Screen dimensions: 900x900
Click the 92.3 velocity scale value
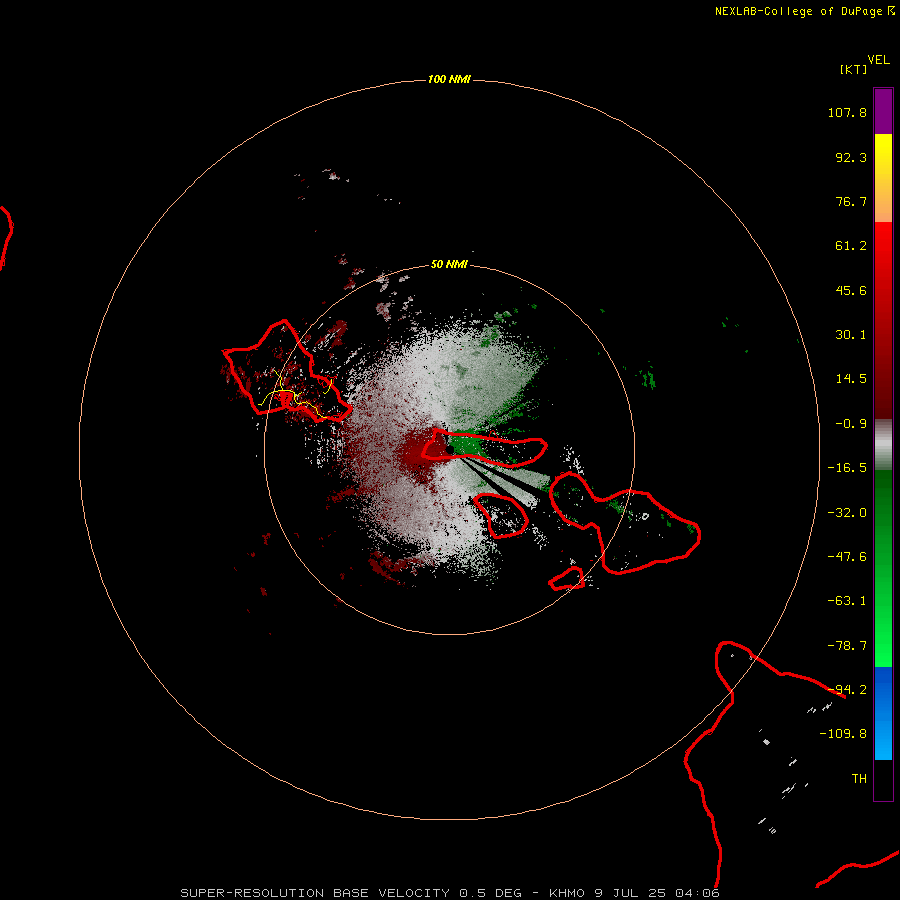[x=851, y=157]
